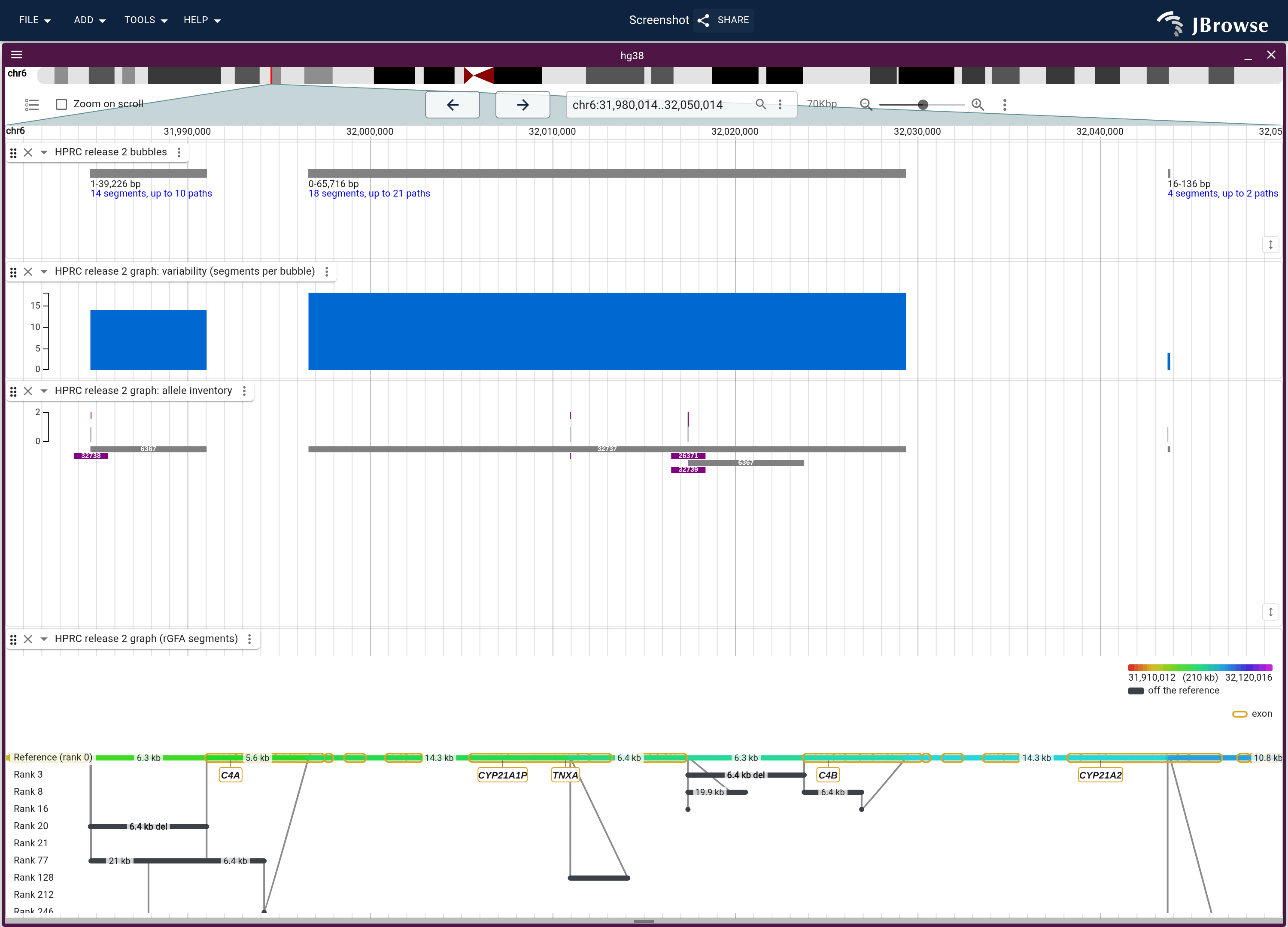Image resolution: width=1288 pixels, height=927 pixels.
Task: Click resize height icon of allele inventory track
Action: coord(1270,612)
